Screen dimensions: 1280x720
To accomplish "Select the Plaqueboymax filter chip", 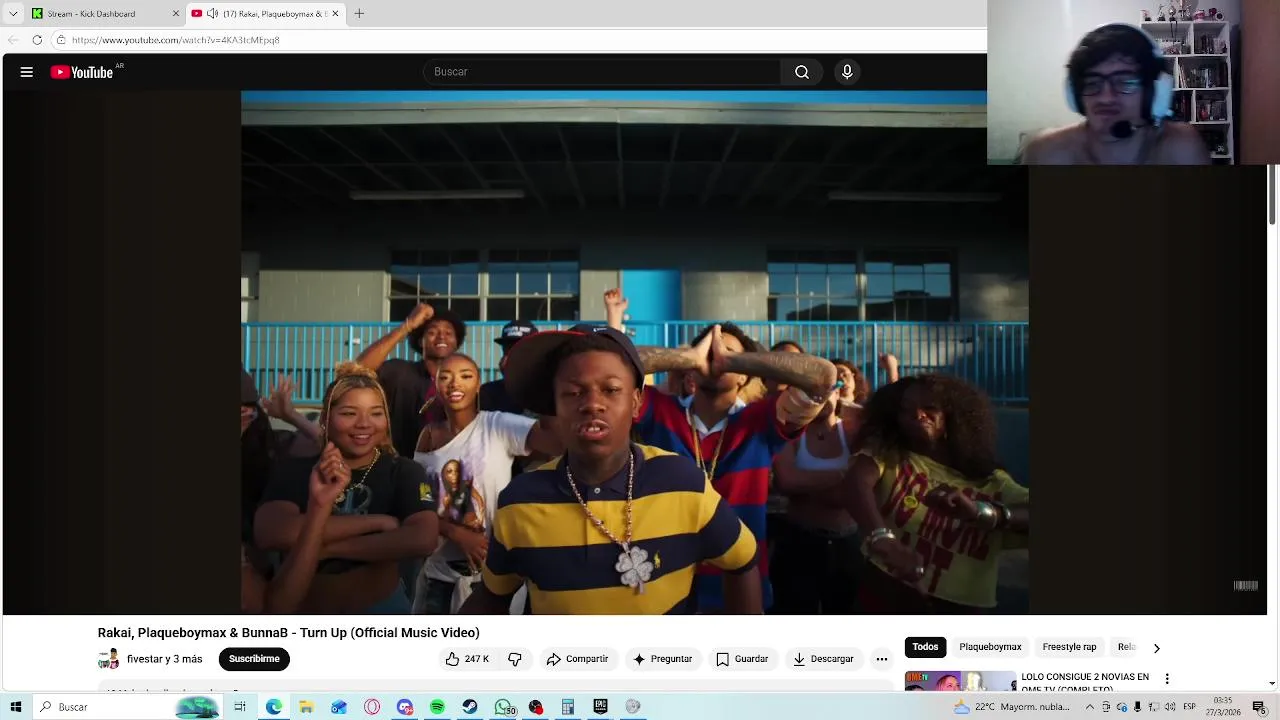I will point(990,647).
